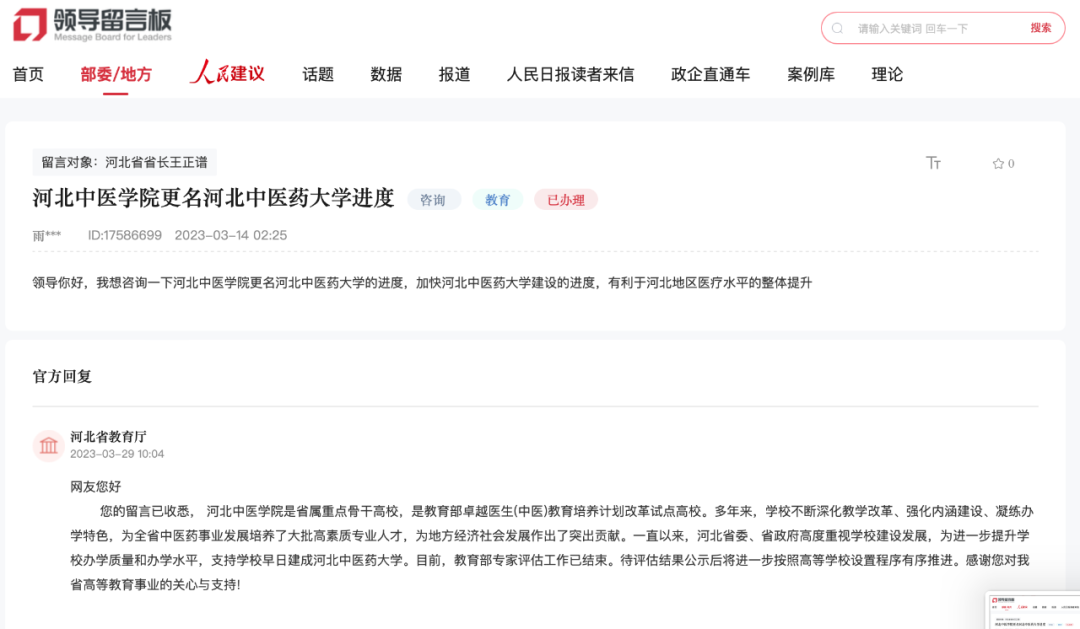Click the 教育 category tag
This screenshot has width=1080, height=629.
(497, 199)
